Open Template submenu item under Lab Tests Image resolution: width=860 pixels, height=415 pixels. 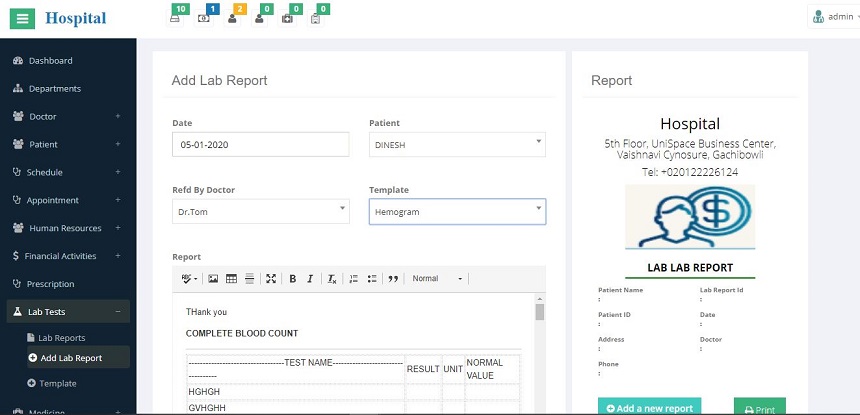pyautogui.click(x=58, y=384)
